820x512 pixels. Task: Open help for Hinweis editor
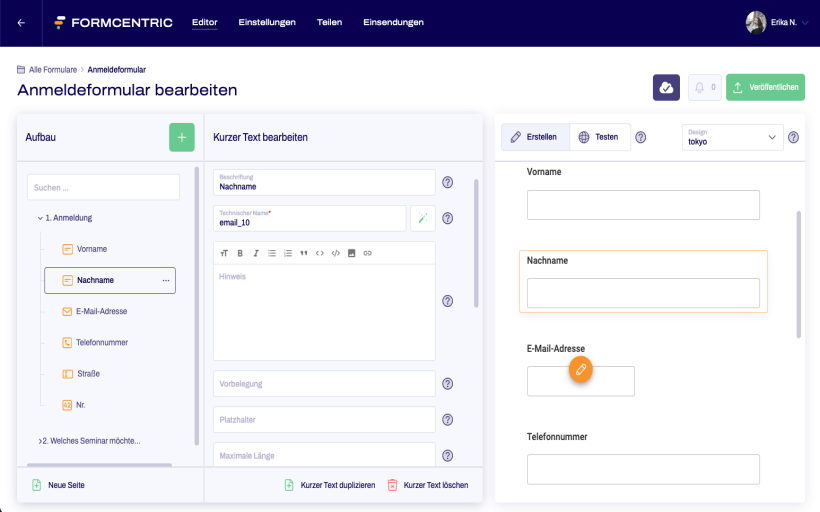(x=448, y=301)
